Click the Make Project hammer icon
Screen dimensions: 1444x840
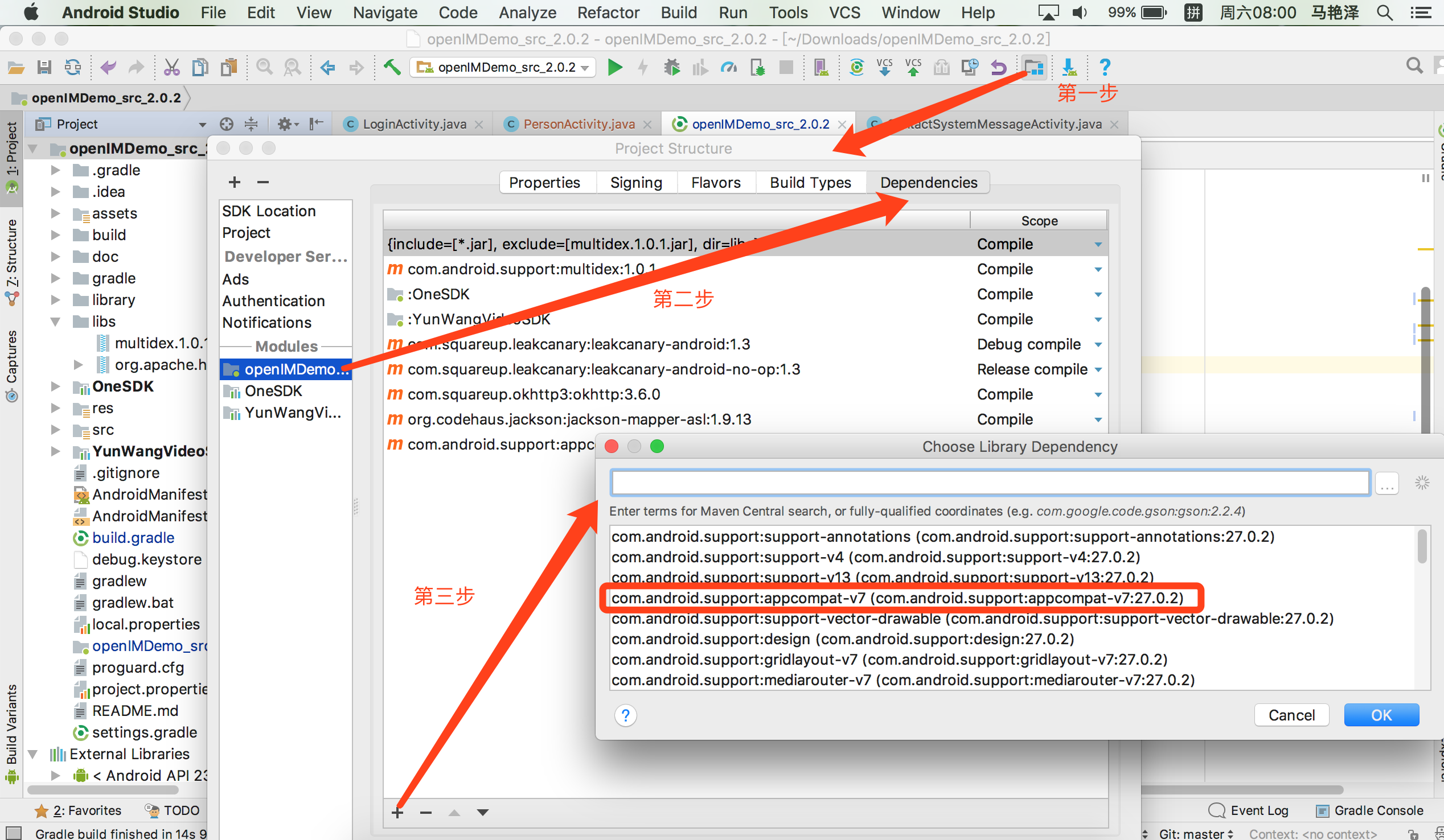click(392, 68)
